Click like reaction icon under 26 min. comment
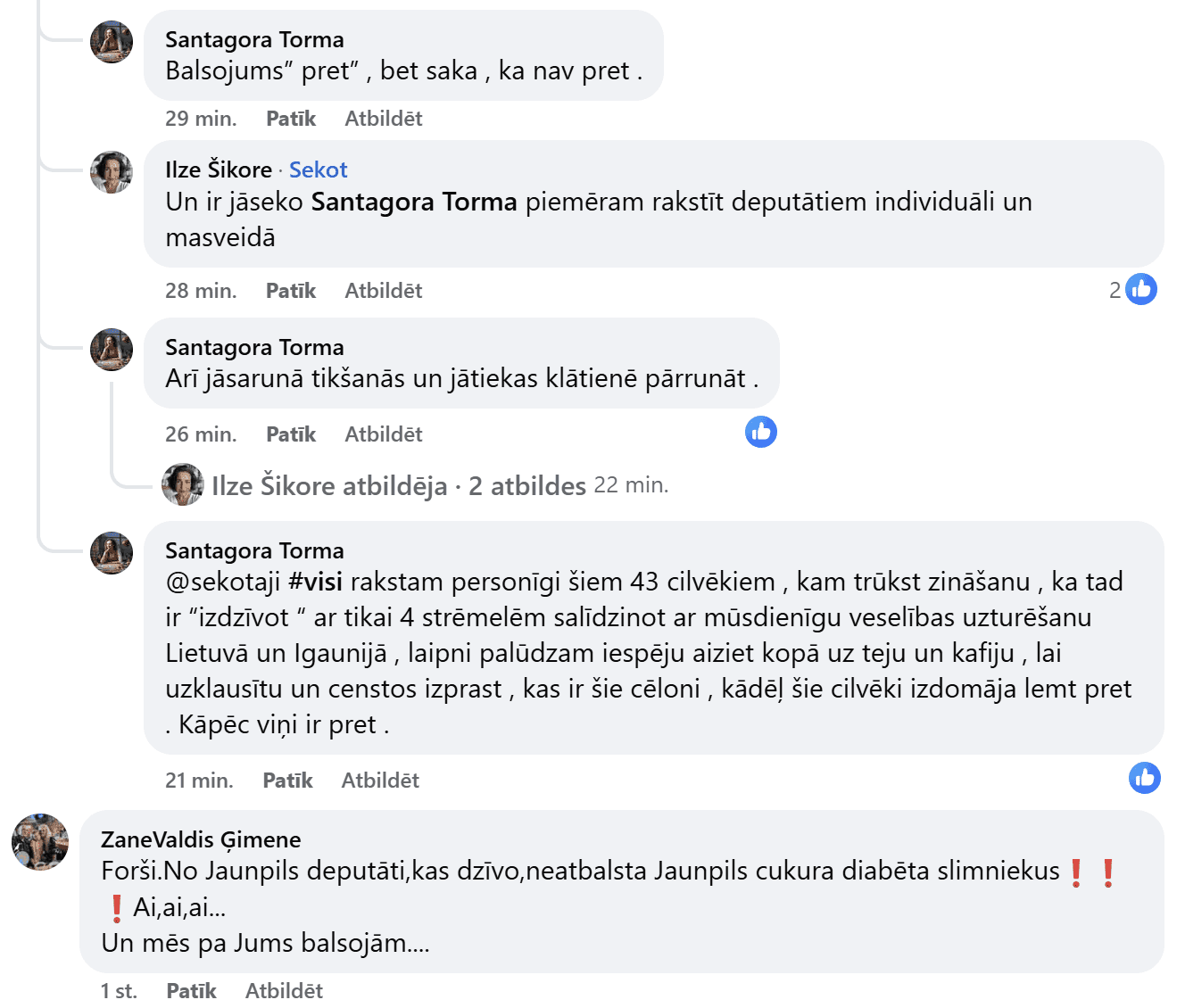The height and width of the screenshot is (1008, 1185). tap(760, 433)
